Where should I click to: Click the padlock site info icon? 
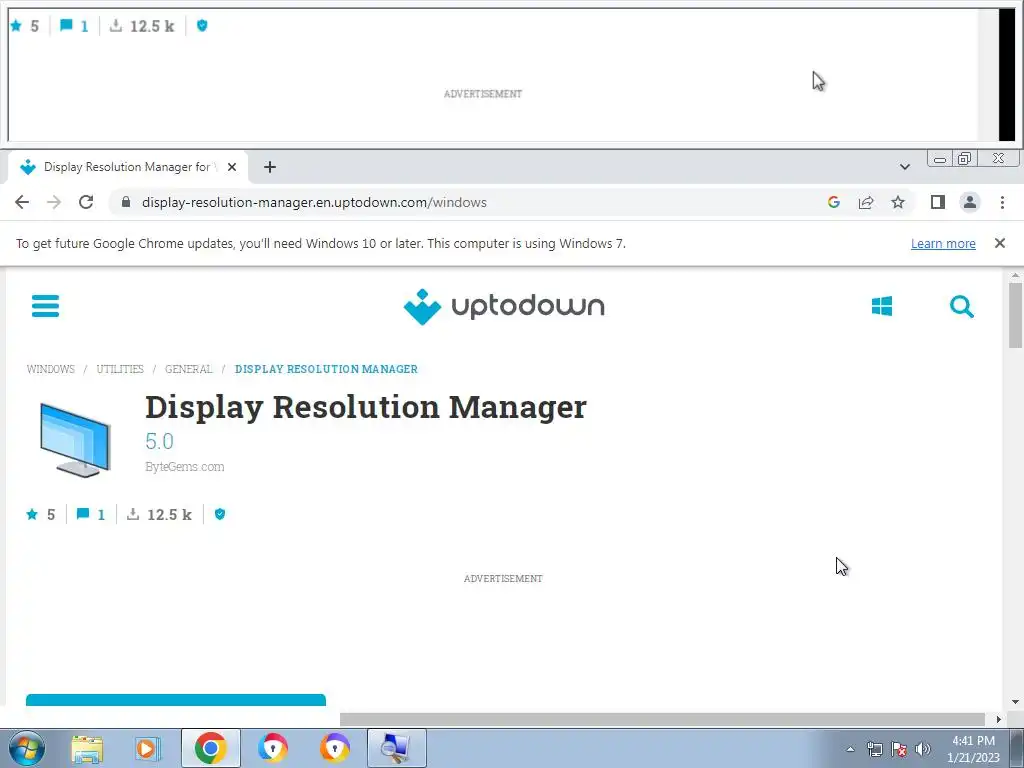[x=126, y=202]
